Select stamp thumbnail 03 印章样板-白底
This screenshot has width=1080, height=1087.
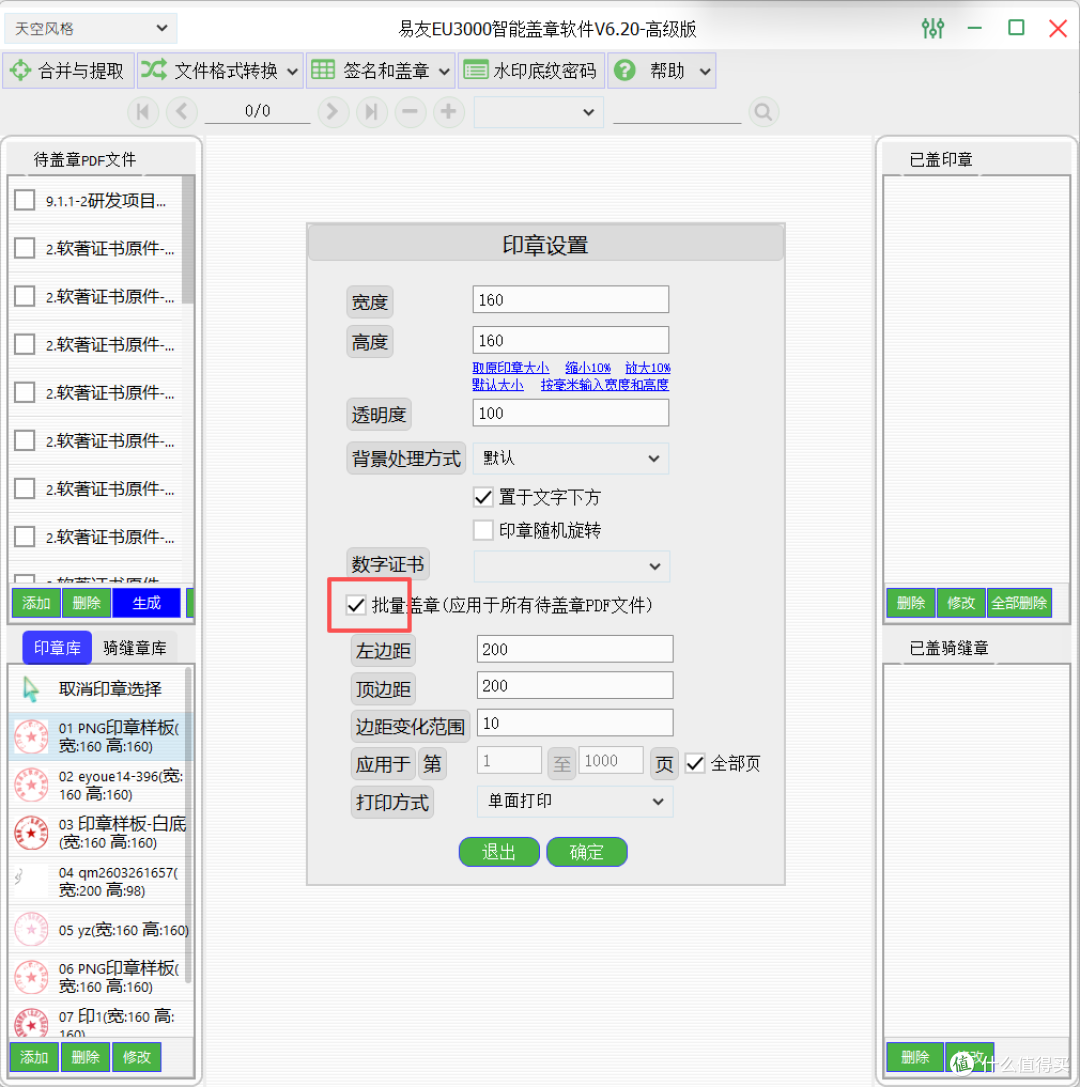pos(31,833)
